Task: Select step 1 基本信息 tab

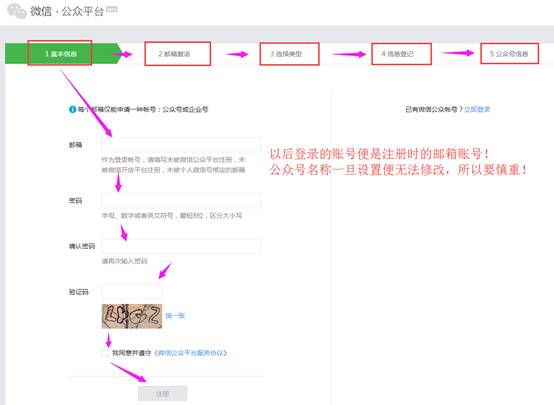Action: pyautogui.click(x=61, y=54)
